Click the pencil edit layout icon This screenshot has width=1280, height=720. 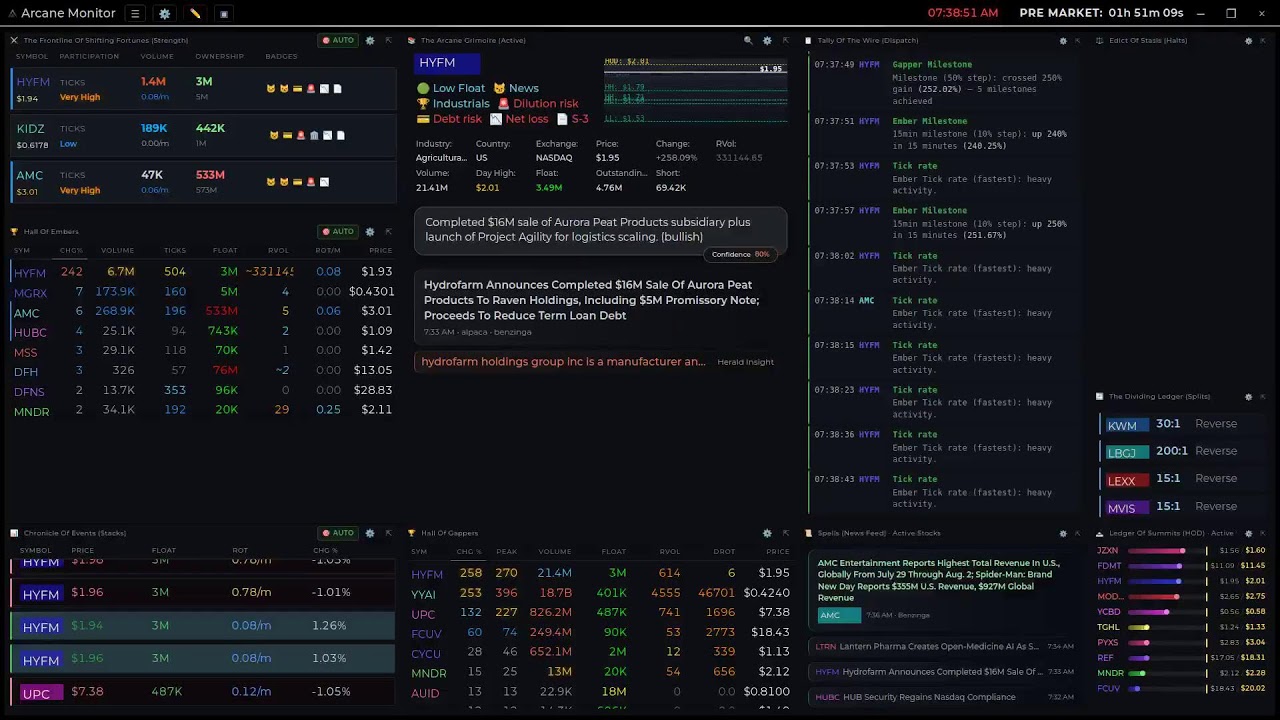tap(195, 13)
